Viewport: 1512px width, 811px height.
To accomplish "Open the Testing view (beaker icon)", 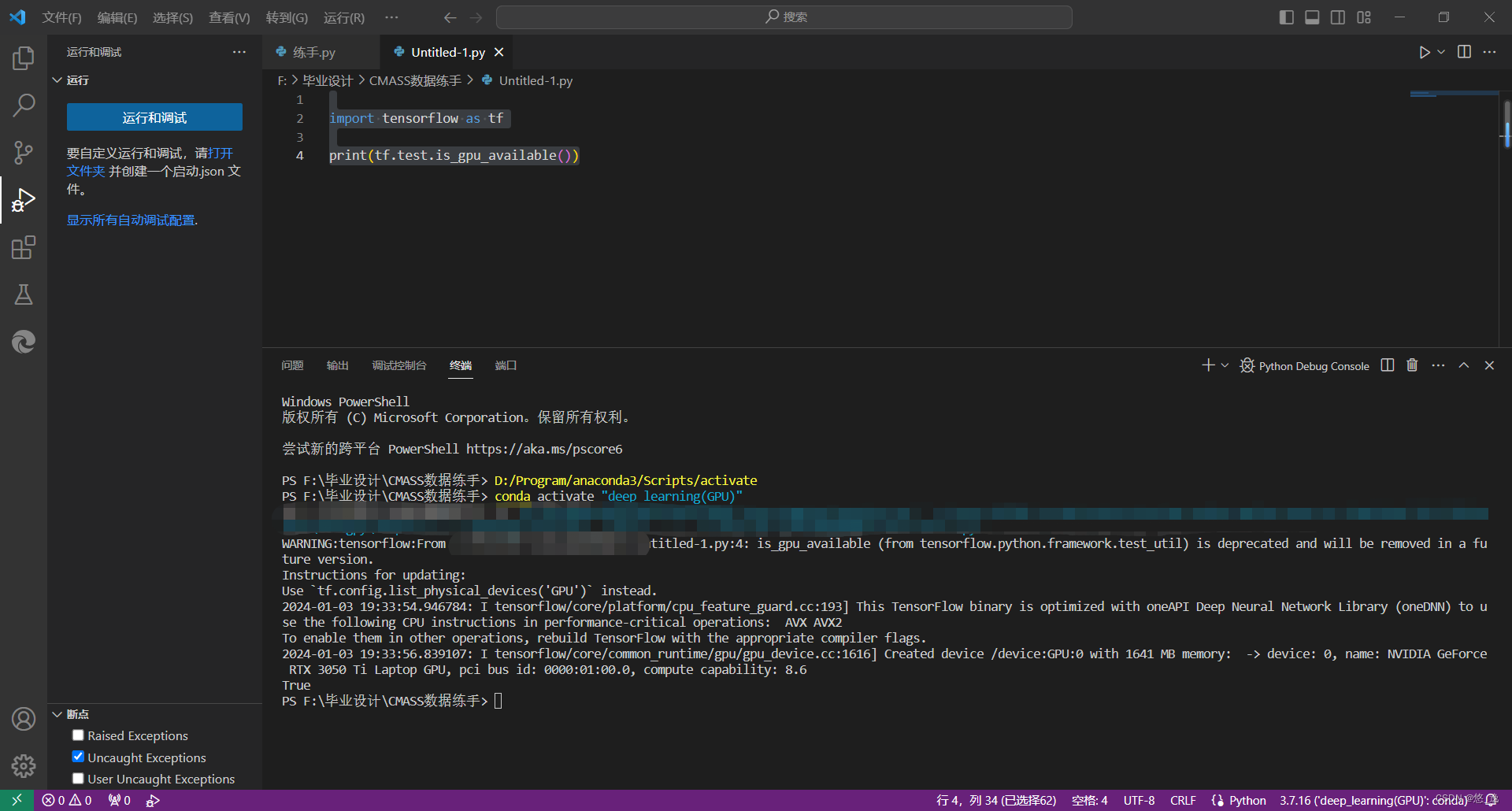I will pyautogui.click(x=23, y=294).
